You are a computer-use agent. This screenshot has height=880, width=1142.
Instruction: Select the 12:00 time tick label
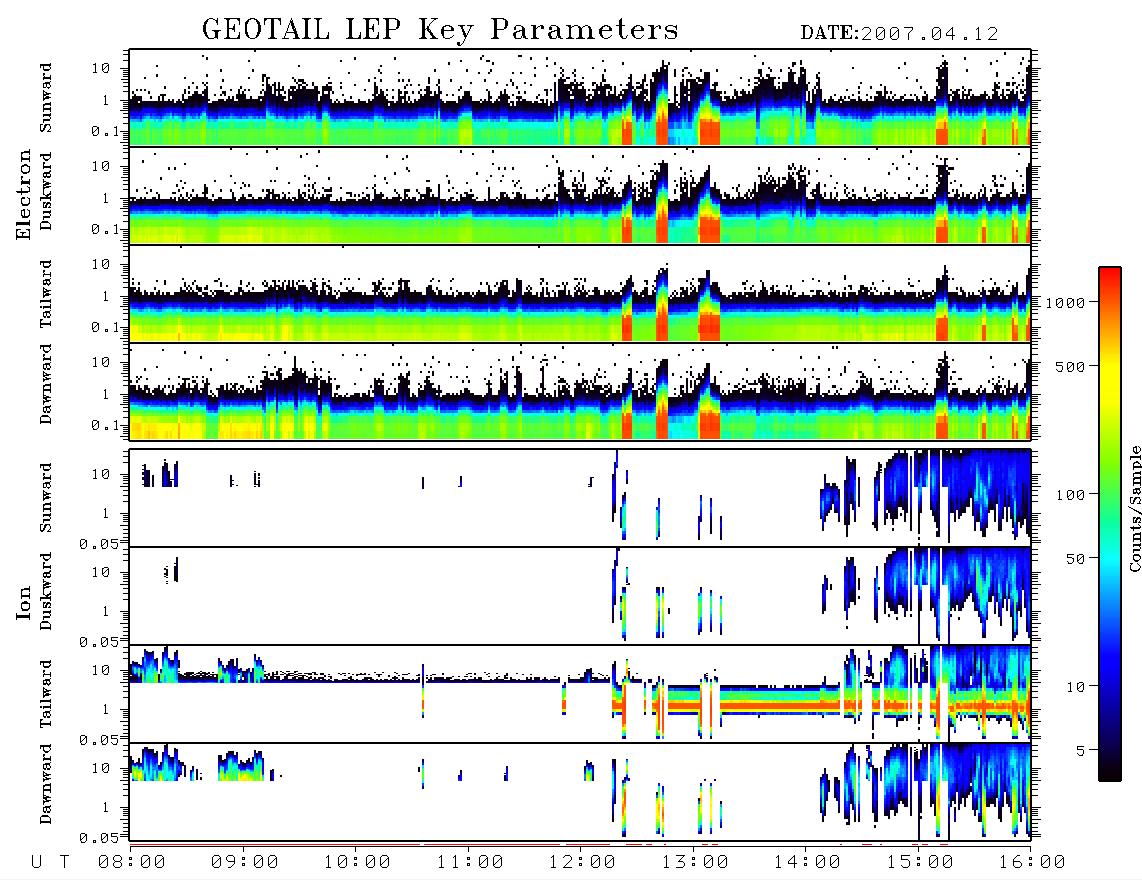click(x=582, y=863)
